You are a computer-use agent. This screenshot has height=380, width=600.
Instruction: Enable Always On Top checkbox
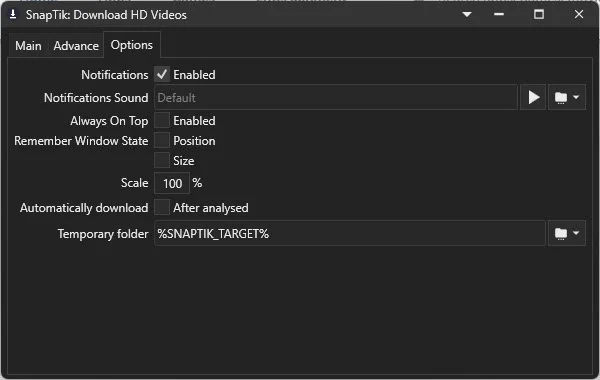coord(162,121)
